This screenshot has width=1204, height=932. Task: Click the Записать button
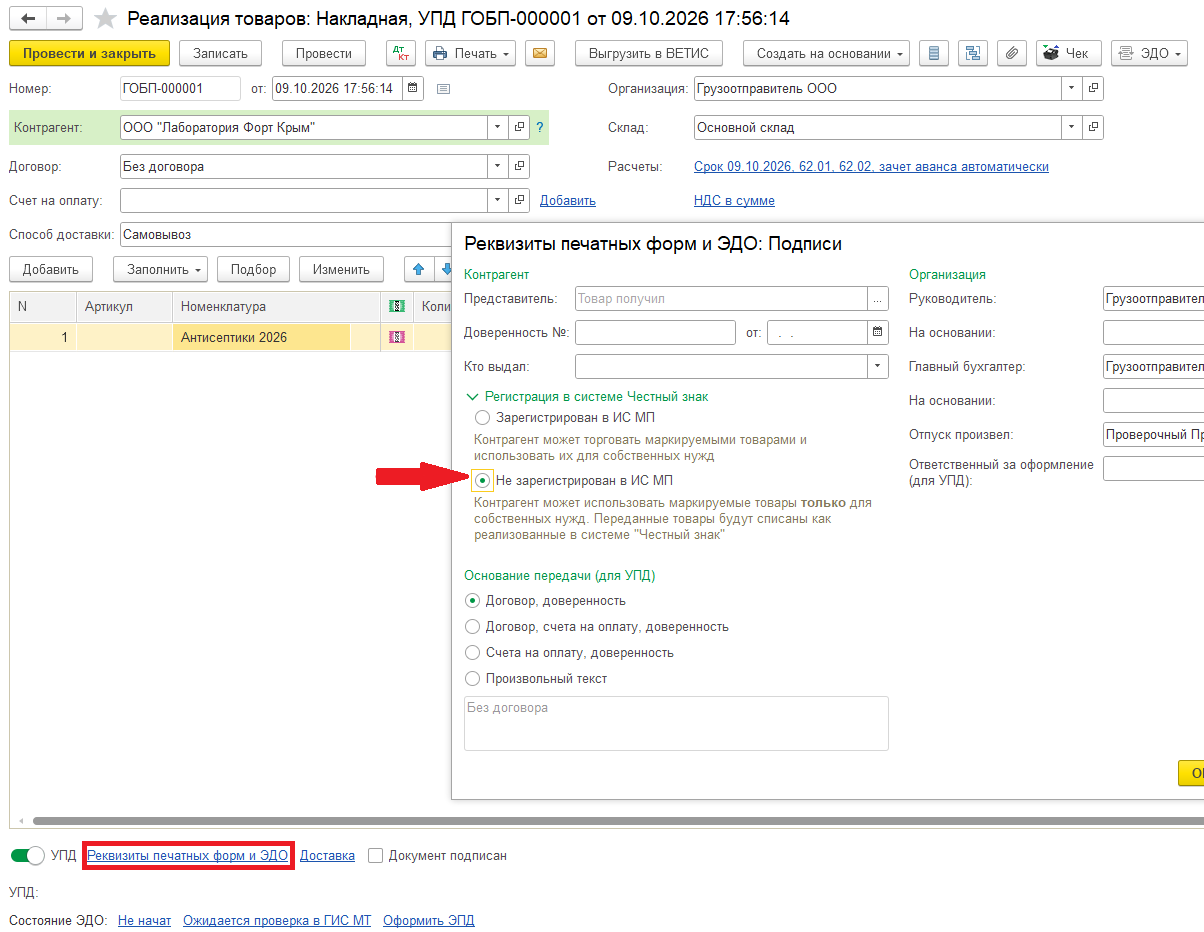(x=220, y=53)
